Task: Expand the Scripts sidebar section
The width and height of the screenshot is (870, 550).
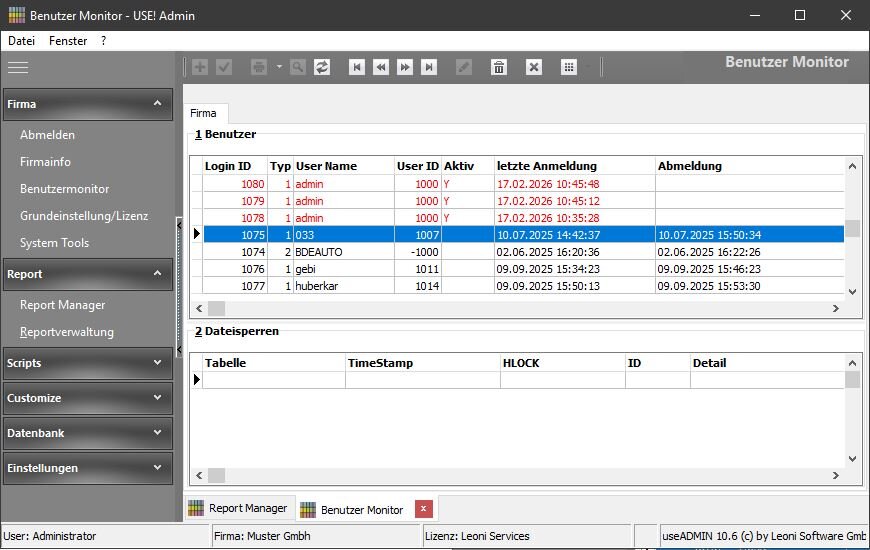Action: point(157,363)
